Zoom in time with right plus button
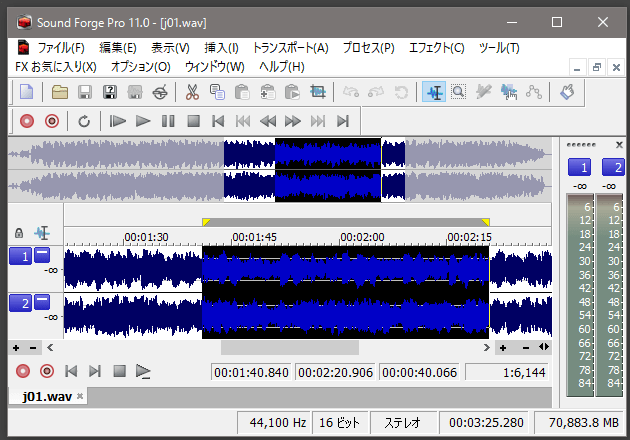The height and width of the screenshot is (440, 630). [x=503, y=348]
